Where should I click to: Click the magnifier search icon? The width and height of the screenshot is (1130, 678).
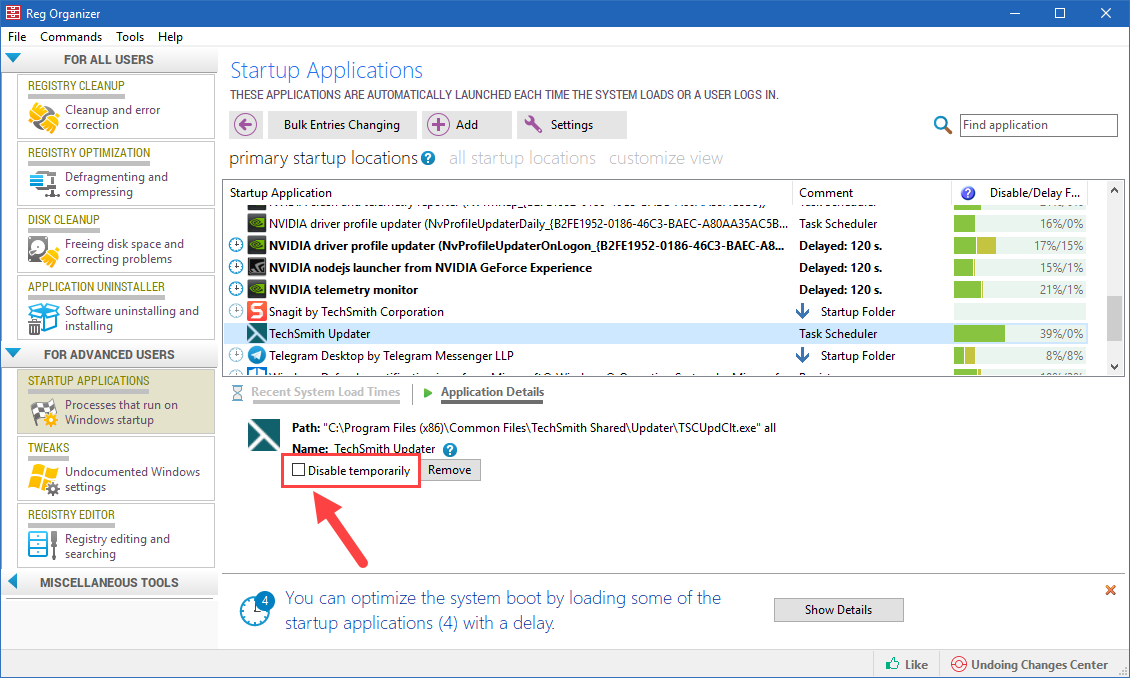coord(942,125)
